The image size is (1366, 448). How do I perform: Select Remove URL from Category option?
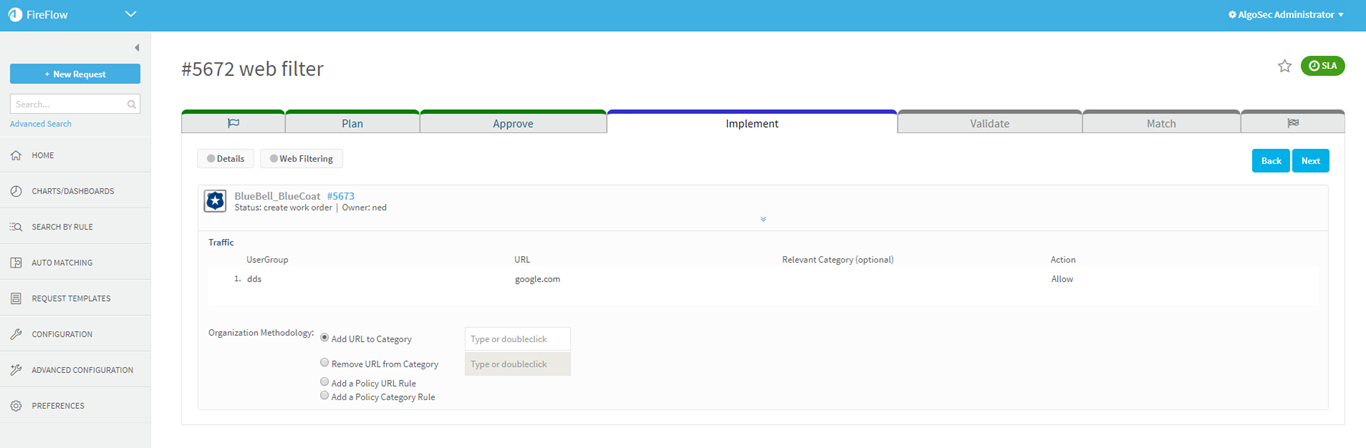pos(324,363)
